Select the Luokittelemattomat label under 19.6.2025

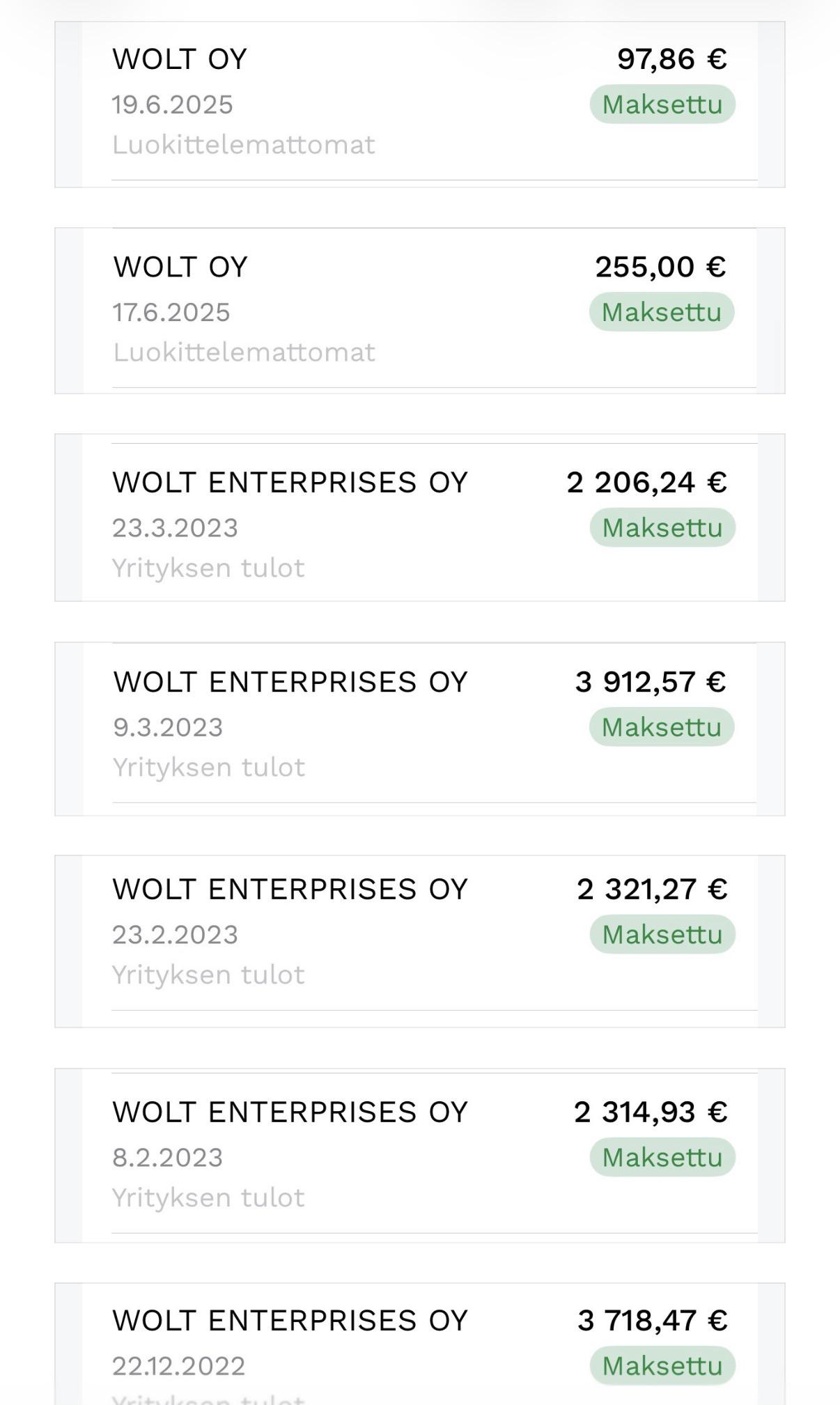pyautogui.click(x=244, y=145)
